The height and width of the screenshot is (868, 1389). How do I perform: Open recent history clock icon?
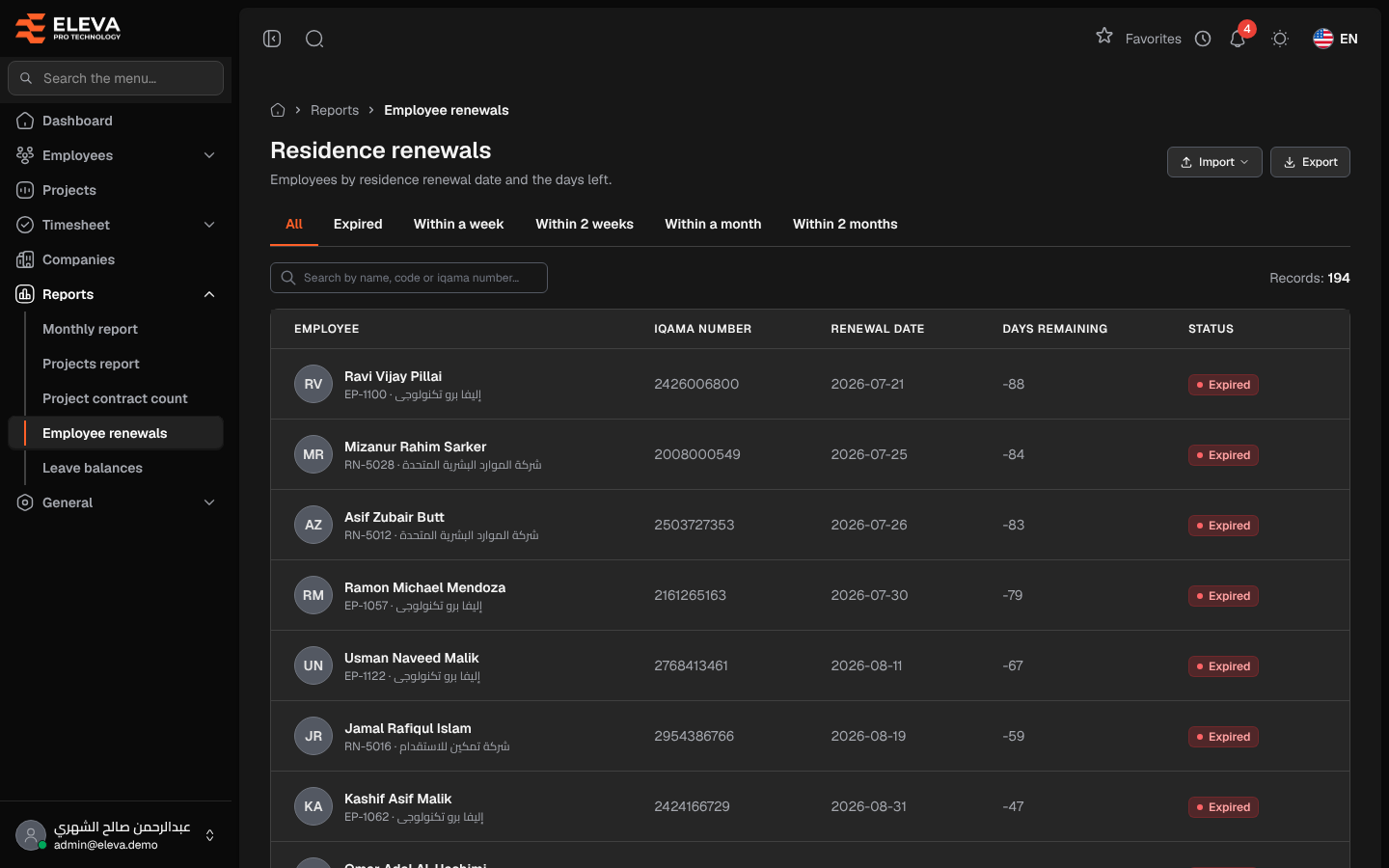click(x=1203, y=39)
